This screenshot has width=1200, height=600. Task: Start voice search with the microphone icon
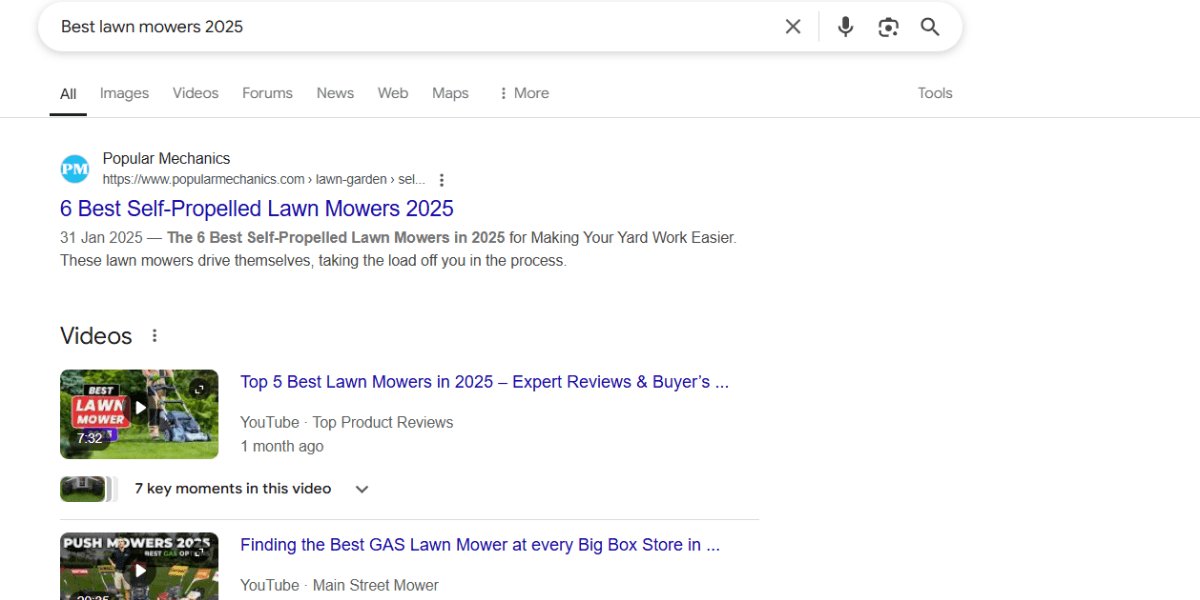click(x=846, y=27)
